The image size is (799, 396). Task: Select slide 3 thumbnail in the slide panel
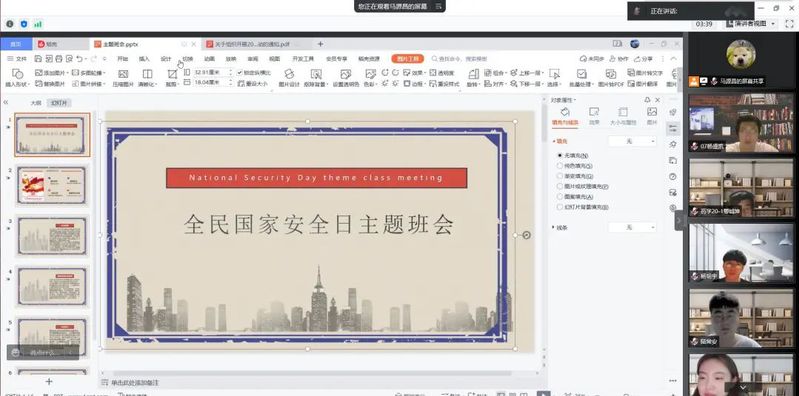(51, 235)
